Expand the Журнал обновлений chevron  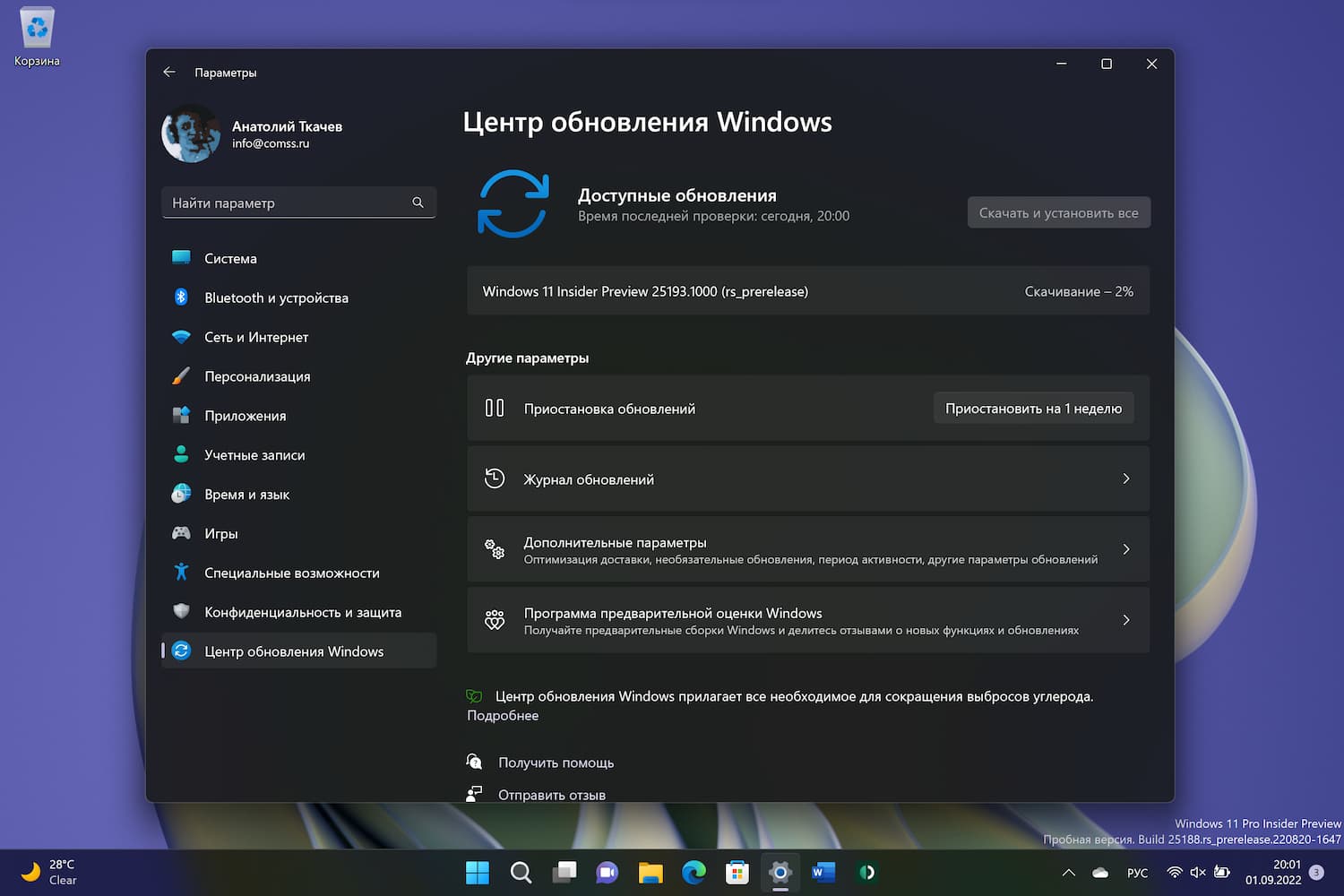pos(1126,478)
